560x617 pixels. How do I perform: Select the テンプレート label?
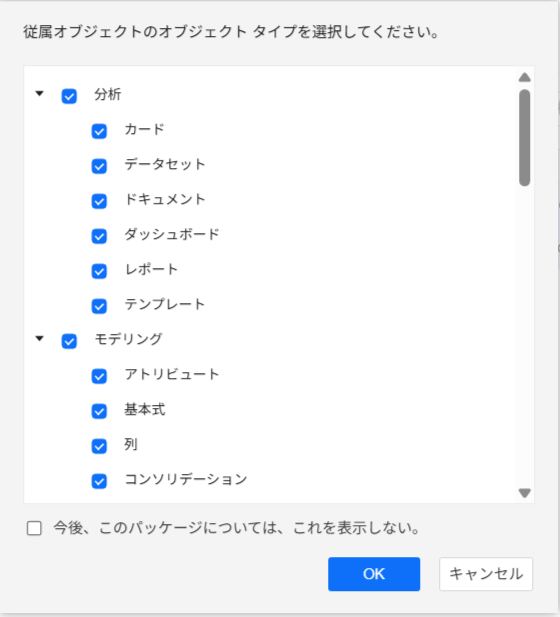(x=165, y=304)
